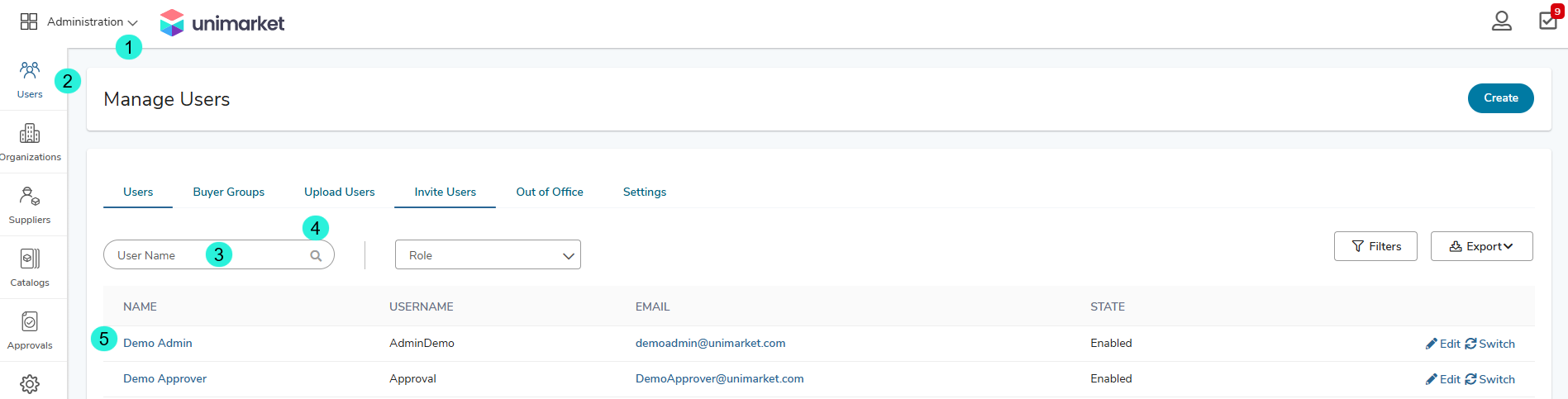Click the Unimarket logo
This screenshot has height=399, width=1568.
[222, 23]
